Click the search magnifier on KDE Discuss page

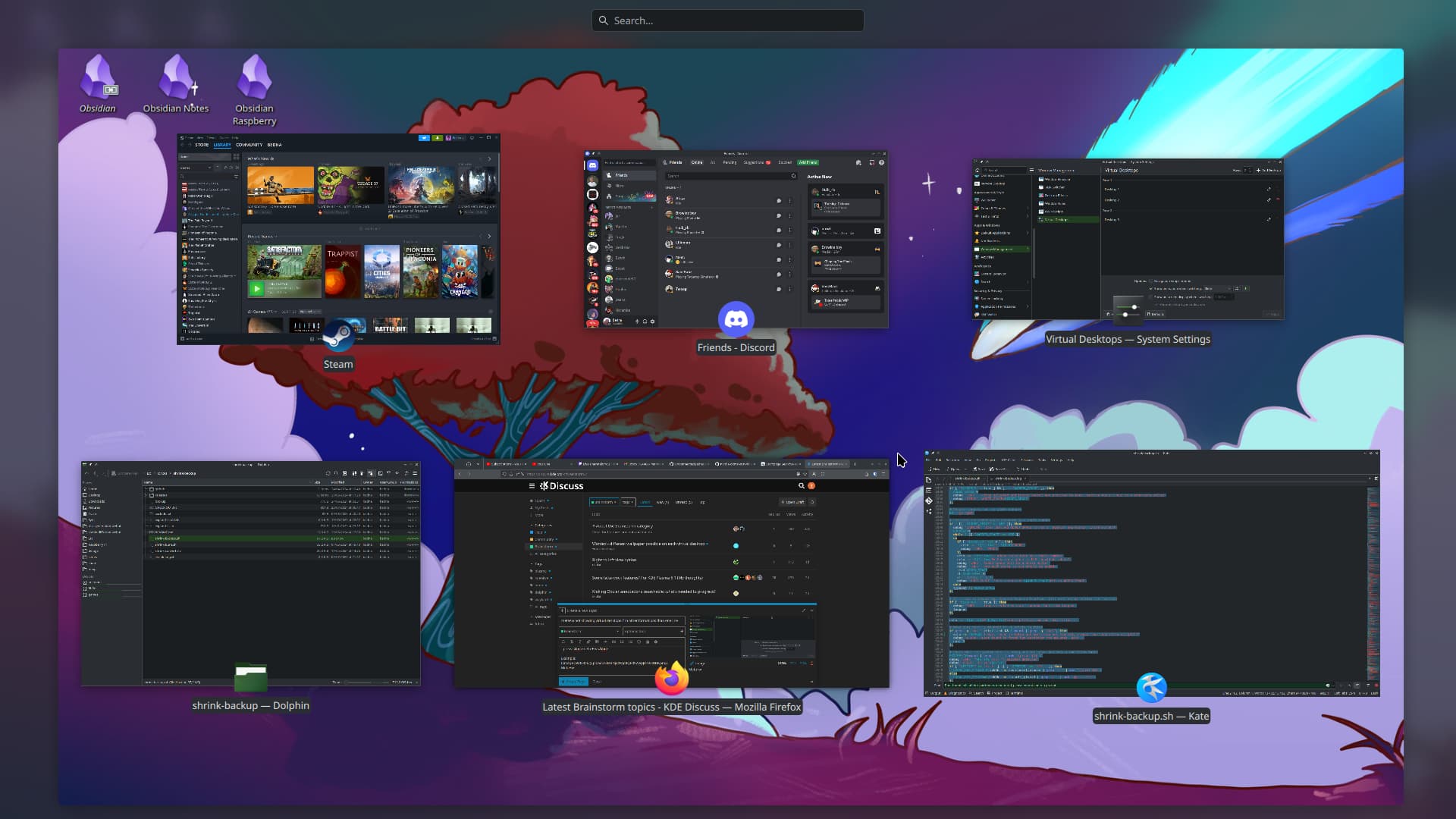[x=801, y=485]
